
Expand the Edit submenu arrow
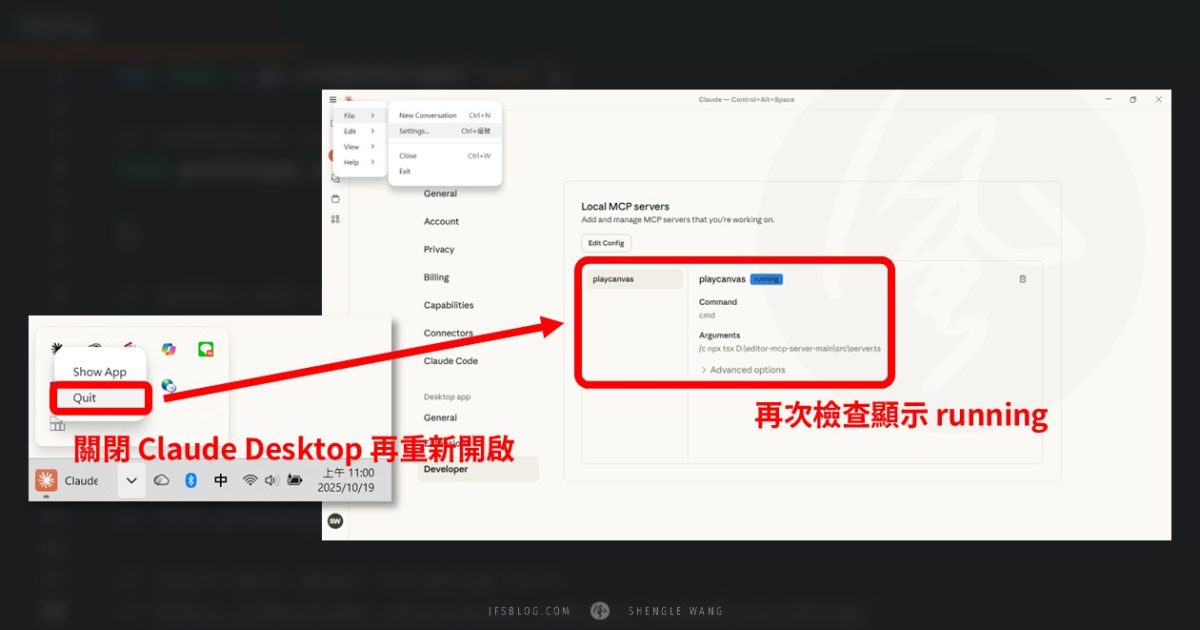[373, 131]
